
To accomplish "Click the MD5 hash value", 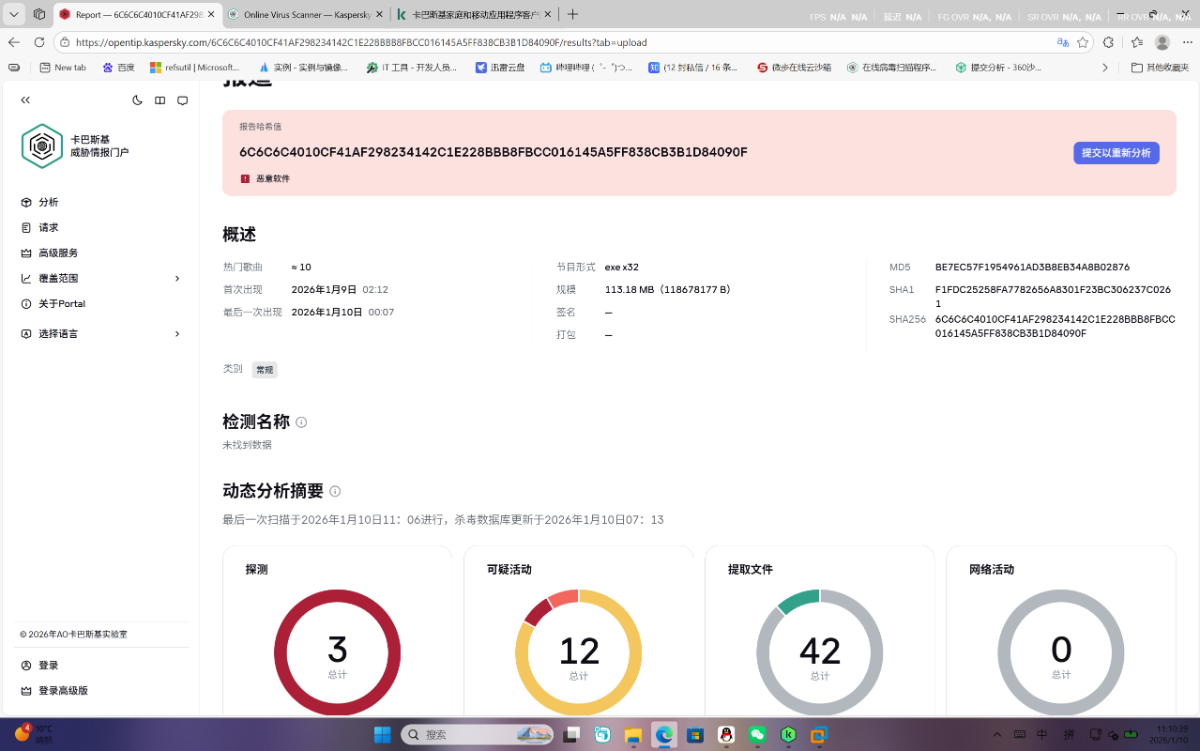I will (1032, 267).
